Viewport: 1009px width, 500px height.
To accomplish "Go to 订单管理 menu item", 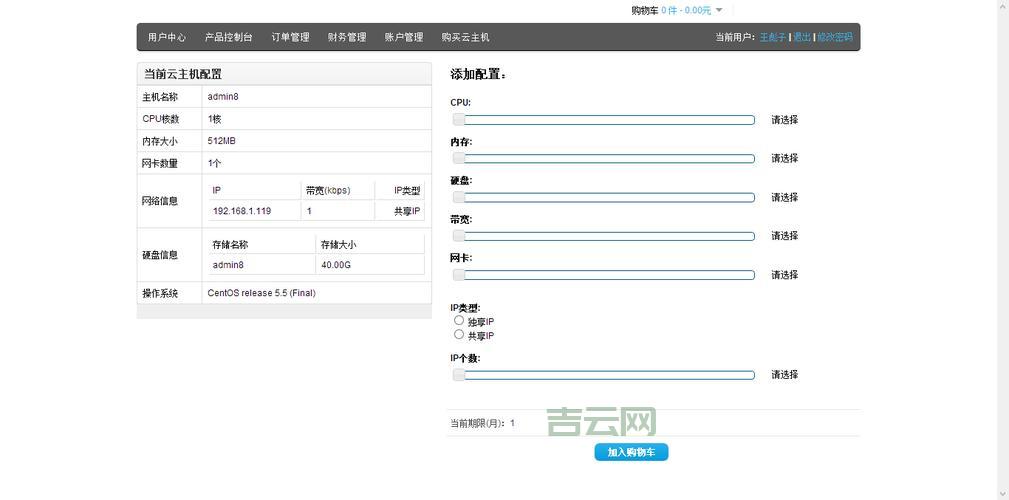I will click(x=290, y=37).
